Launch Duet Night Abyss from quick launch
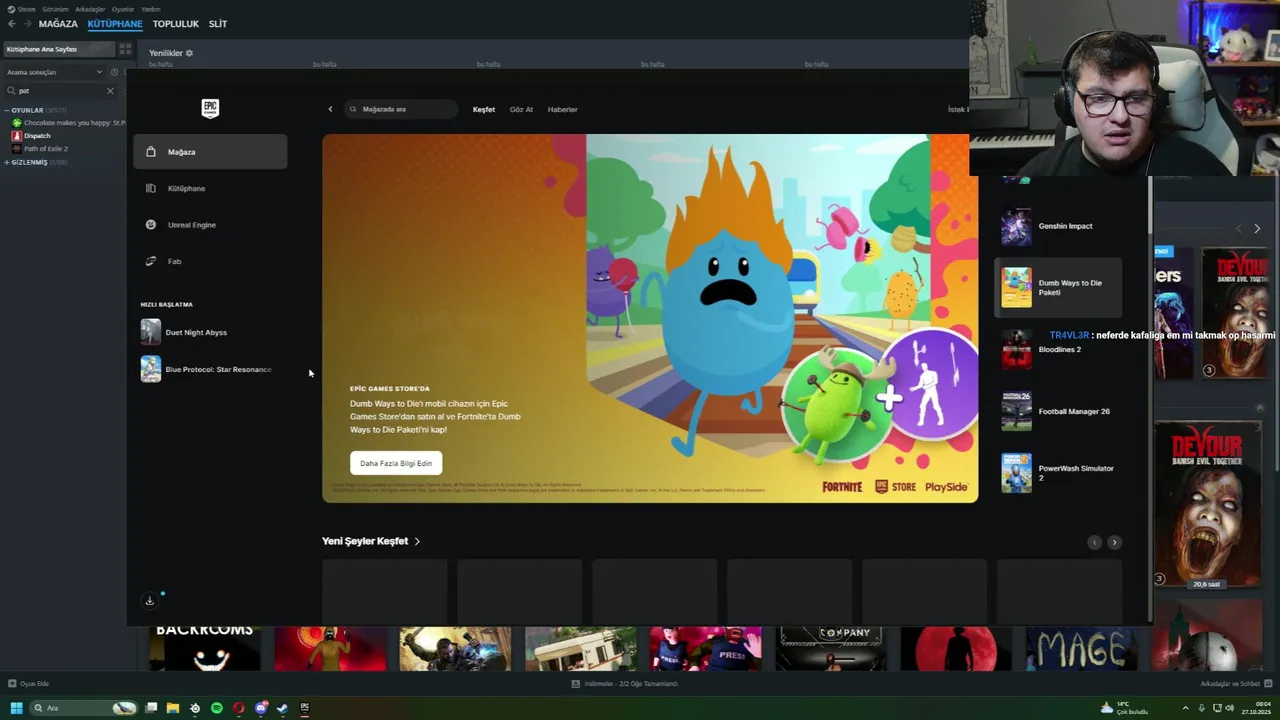The width and height of the screenshot is (1280, 720). [210, 332]
